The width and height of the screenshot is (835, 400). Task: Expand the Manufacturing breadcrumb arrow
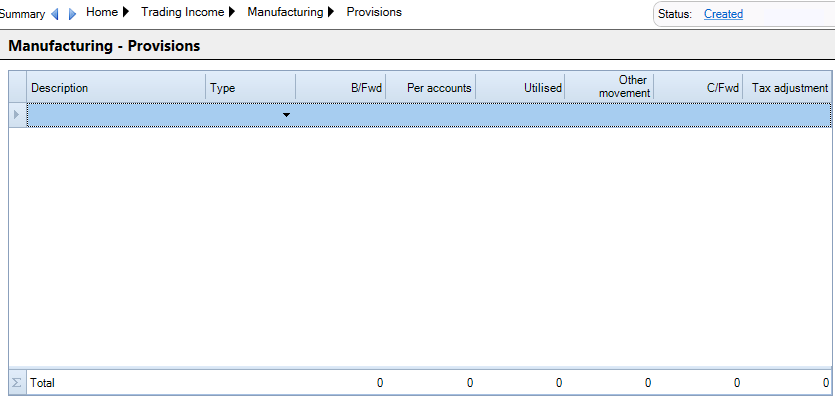click(331, 12)
